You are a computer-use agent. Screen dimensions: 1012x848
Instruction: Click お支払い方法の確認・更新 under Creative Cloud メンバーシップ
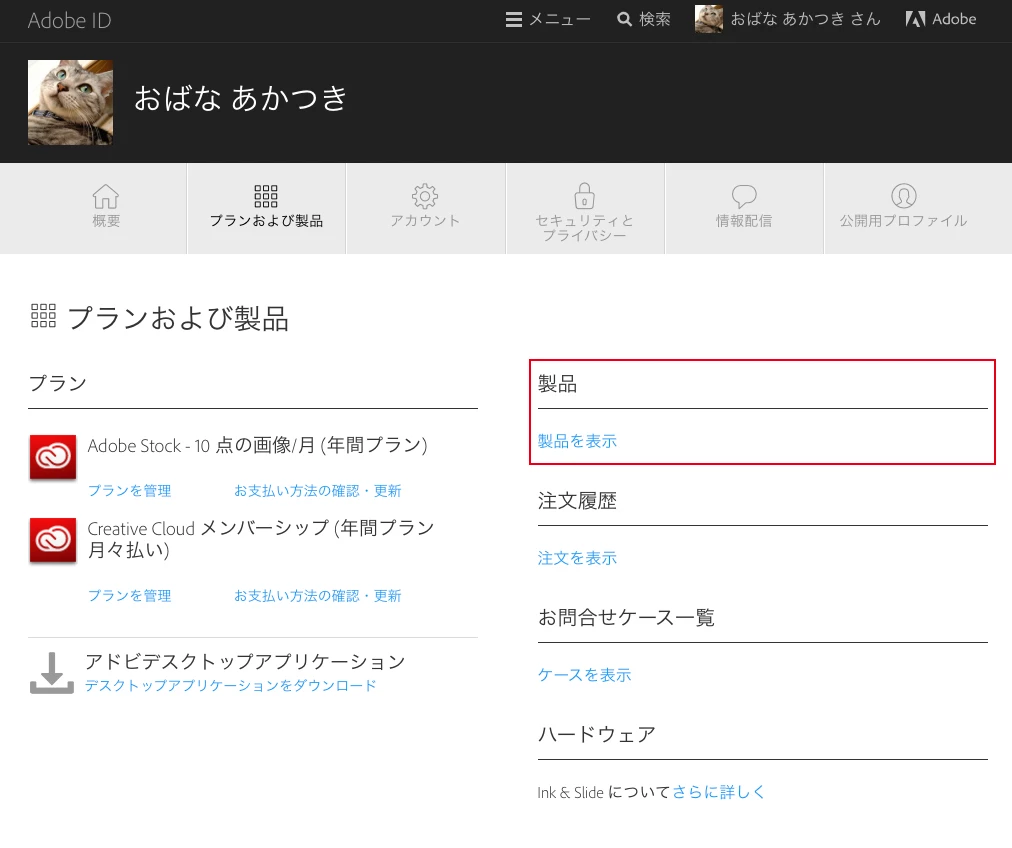pyautogui.click(x=318, y=595)
